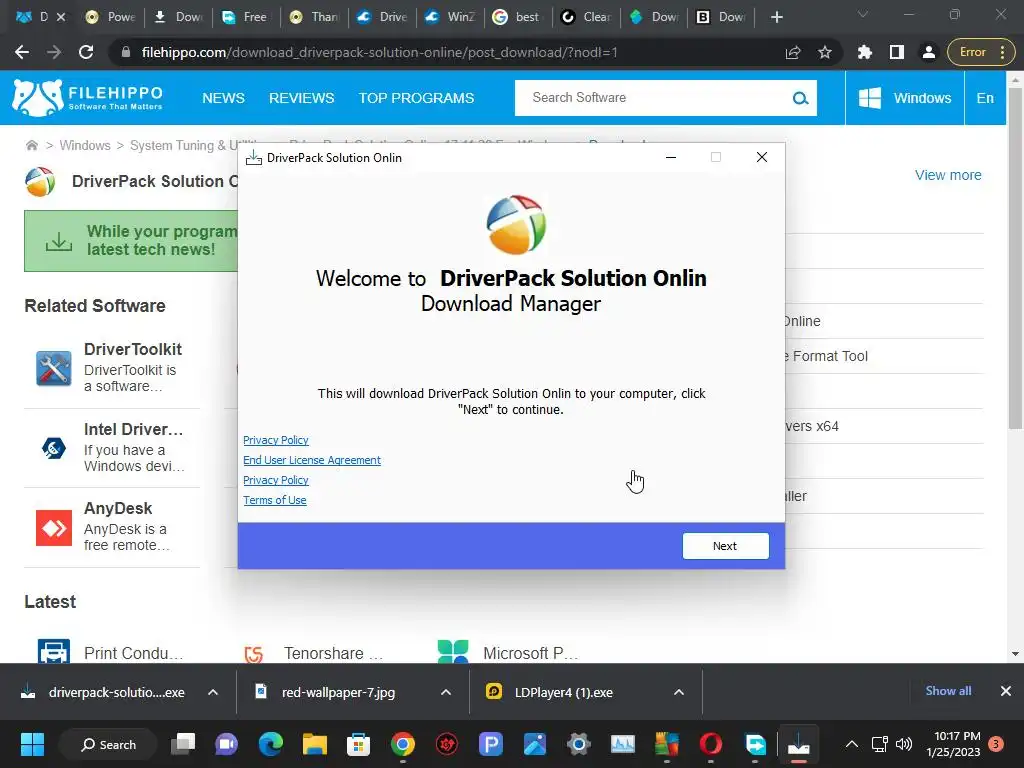Open Print Conductor icon in Latest

(x=54, y=652)
